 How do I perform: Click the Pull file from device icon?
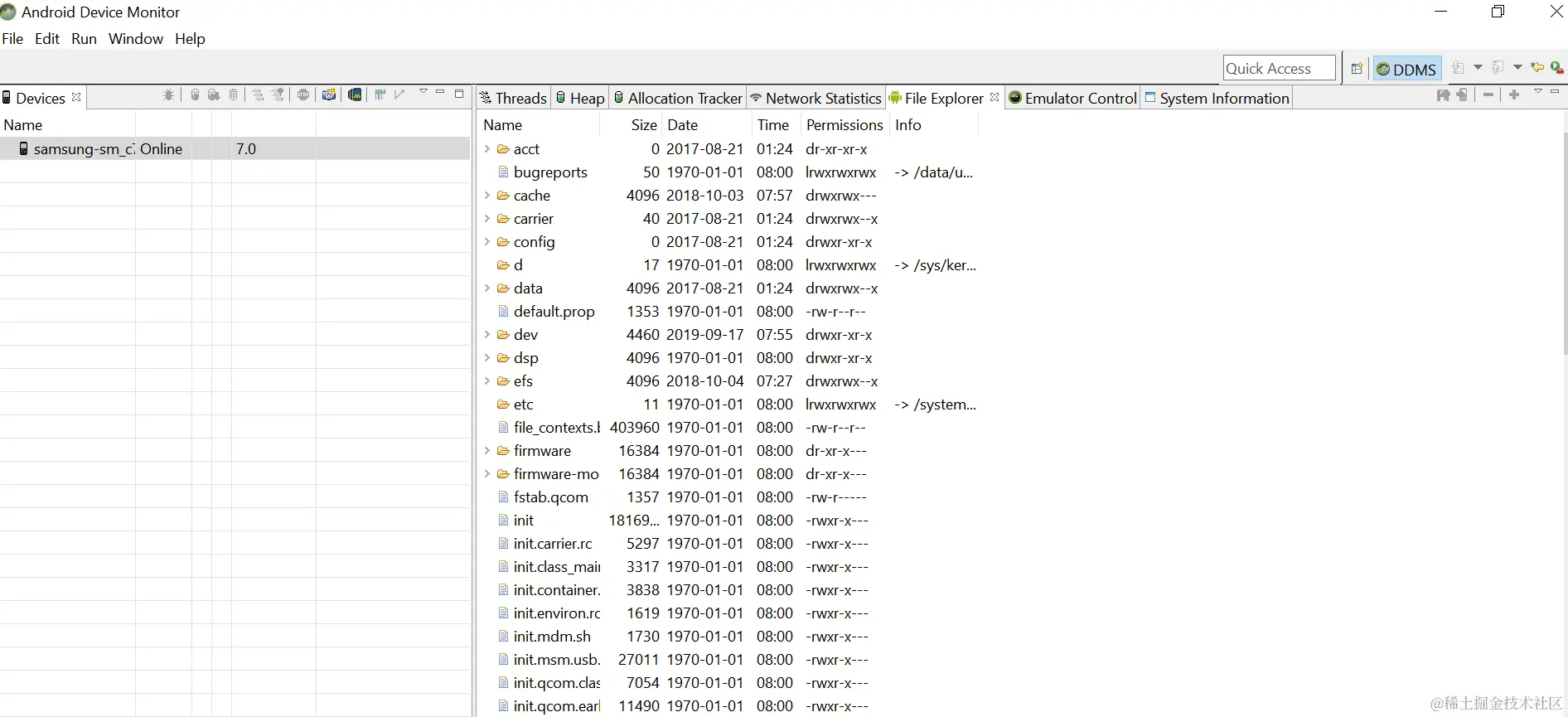click(1443, 95)
